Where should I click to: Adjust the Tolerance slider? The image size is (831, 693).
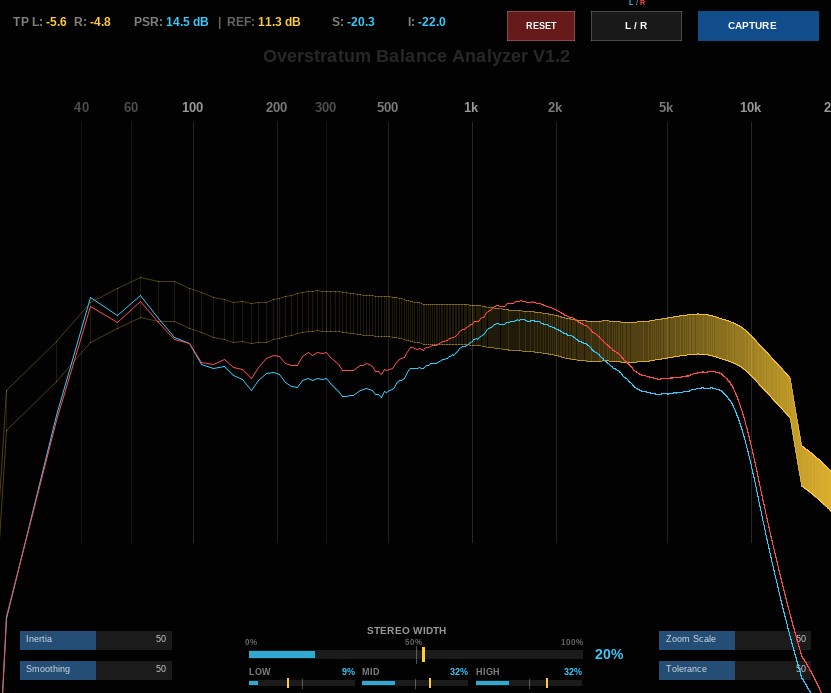pyautogui.click(x=735, y=670)
